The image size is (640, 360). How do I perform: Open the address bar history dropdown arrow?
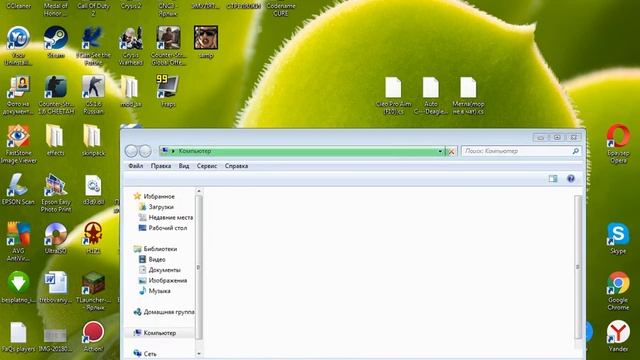click(x=440, y=151)
